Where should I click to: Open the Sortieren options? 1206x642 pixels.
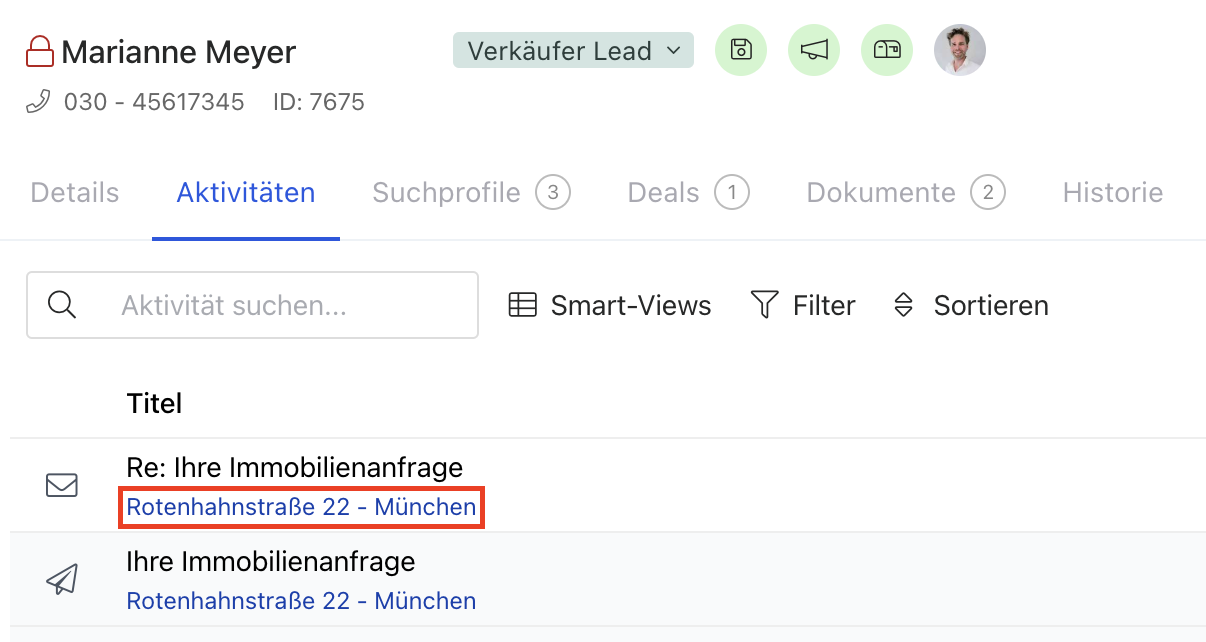pyautogui.click(x=970, y=305)
